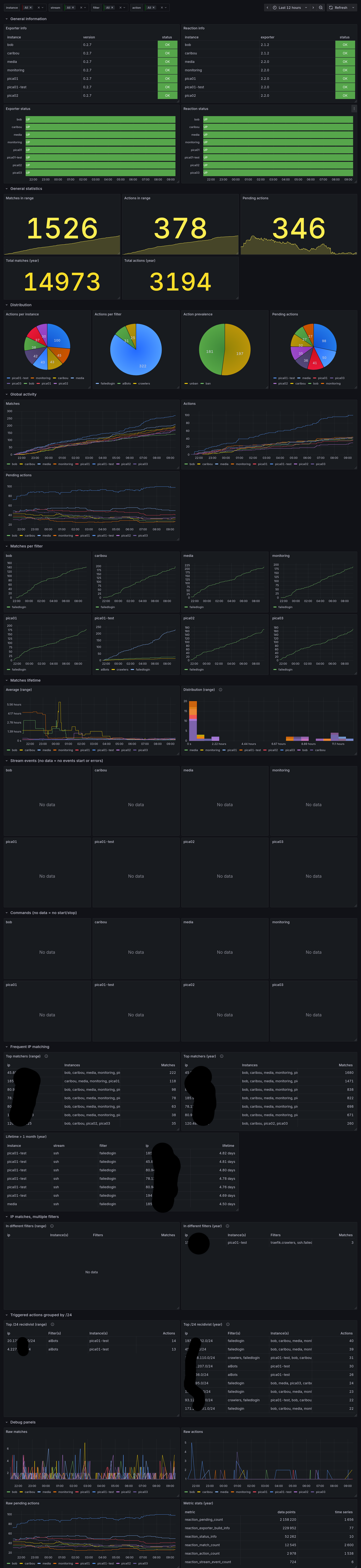361x1568 pixels.
Task: Shift time range forward with right arrow
Action: [x=313, y=8]
